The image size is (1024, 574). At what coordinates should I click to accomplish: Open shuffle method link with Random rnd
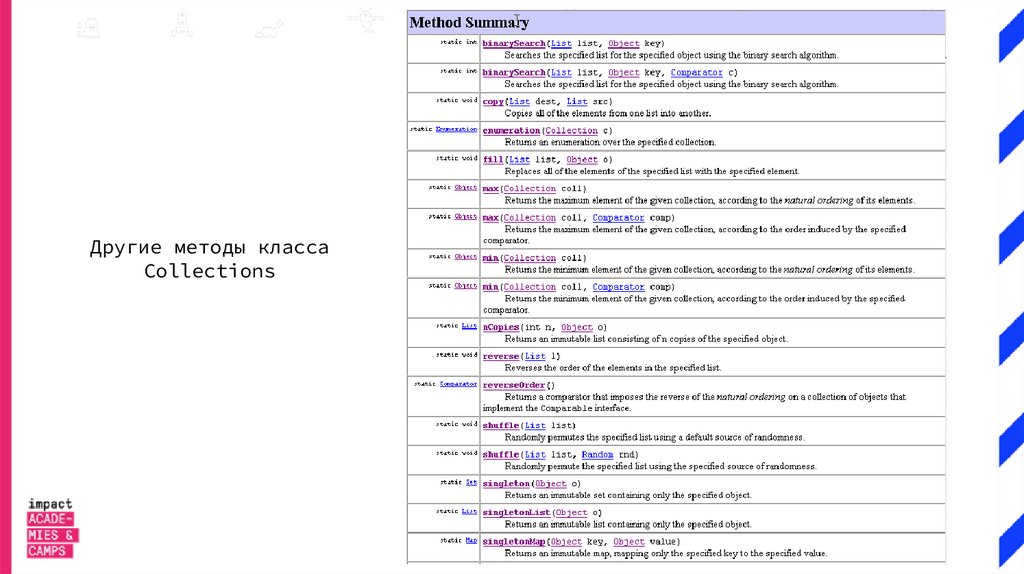(501, 454)
